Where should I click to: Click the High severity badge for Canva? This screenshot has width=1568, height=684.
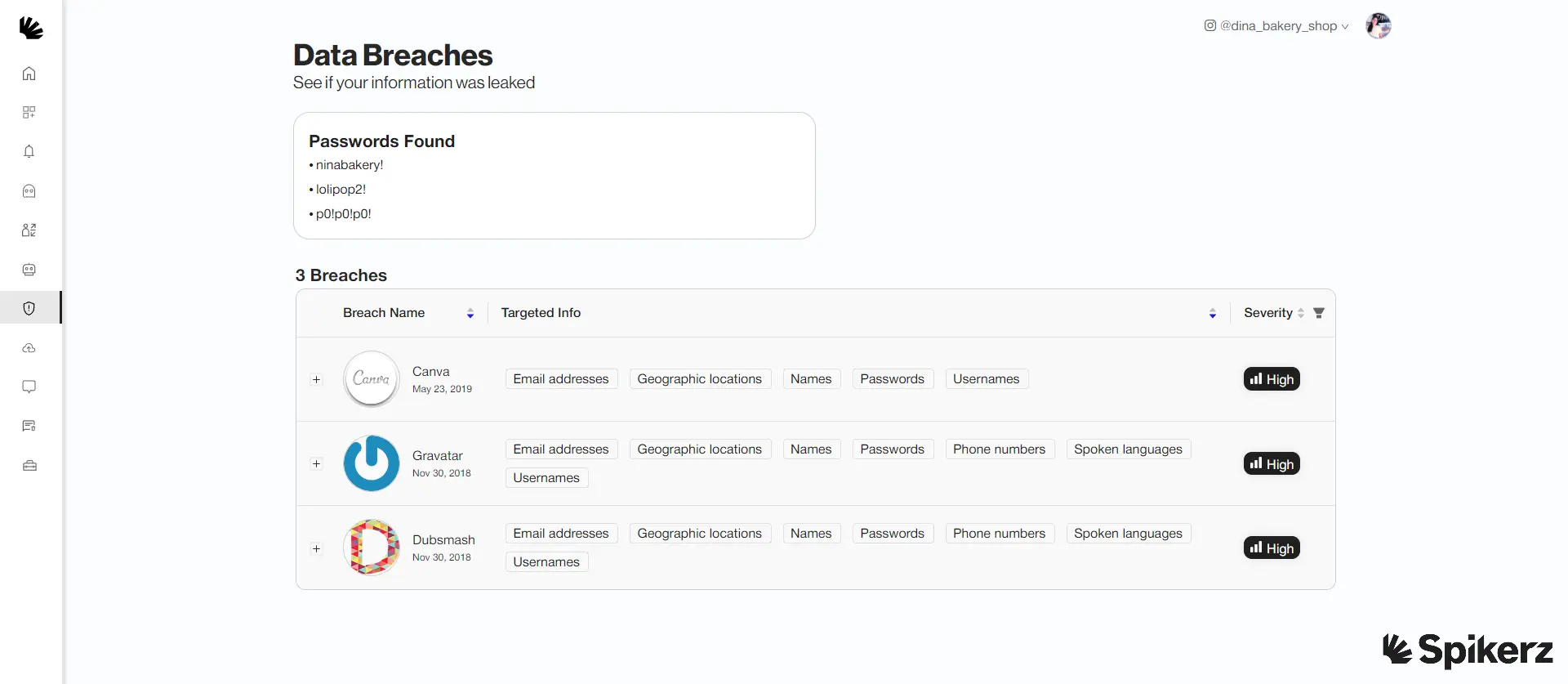click(1272, 379)
